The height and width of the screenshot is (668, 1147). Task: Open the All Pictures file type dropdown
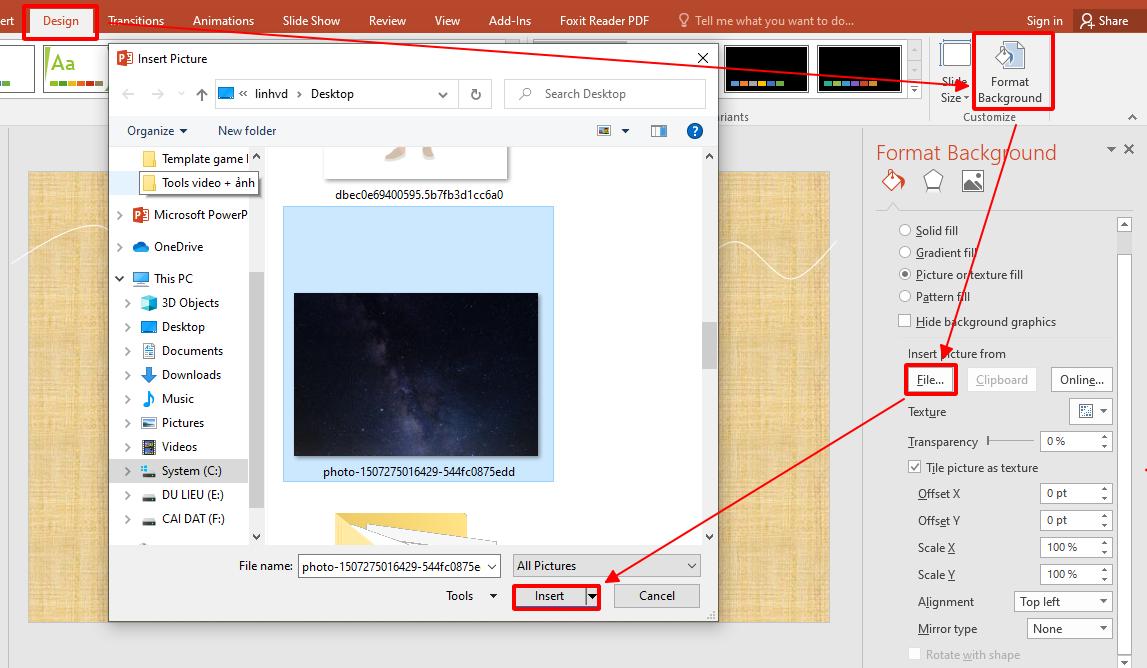[x=605, y=565]
